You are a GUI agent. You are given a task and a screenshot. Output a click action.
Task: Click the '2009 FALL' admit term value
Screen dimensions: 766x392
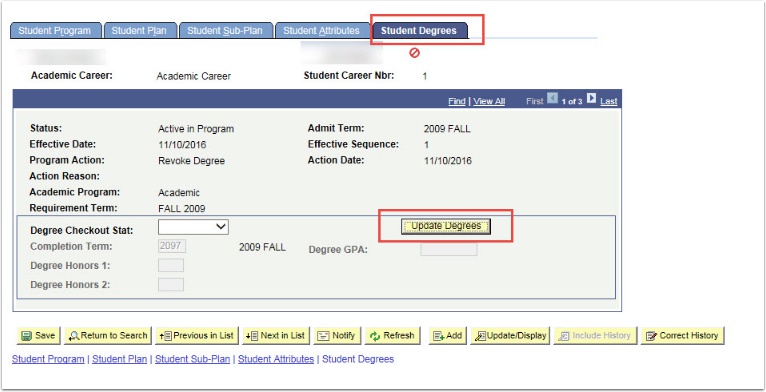tap(447, 129)
